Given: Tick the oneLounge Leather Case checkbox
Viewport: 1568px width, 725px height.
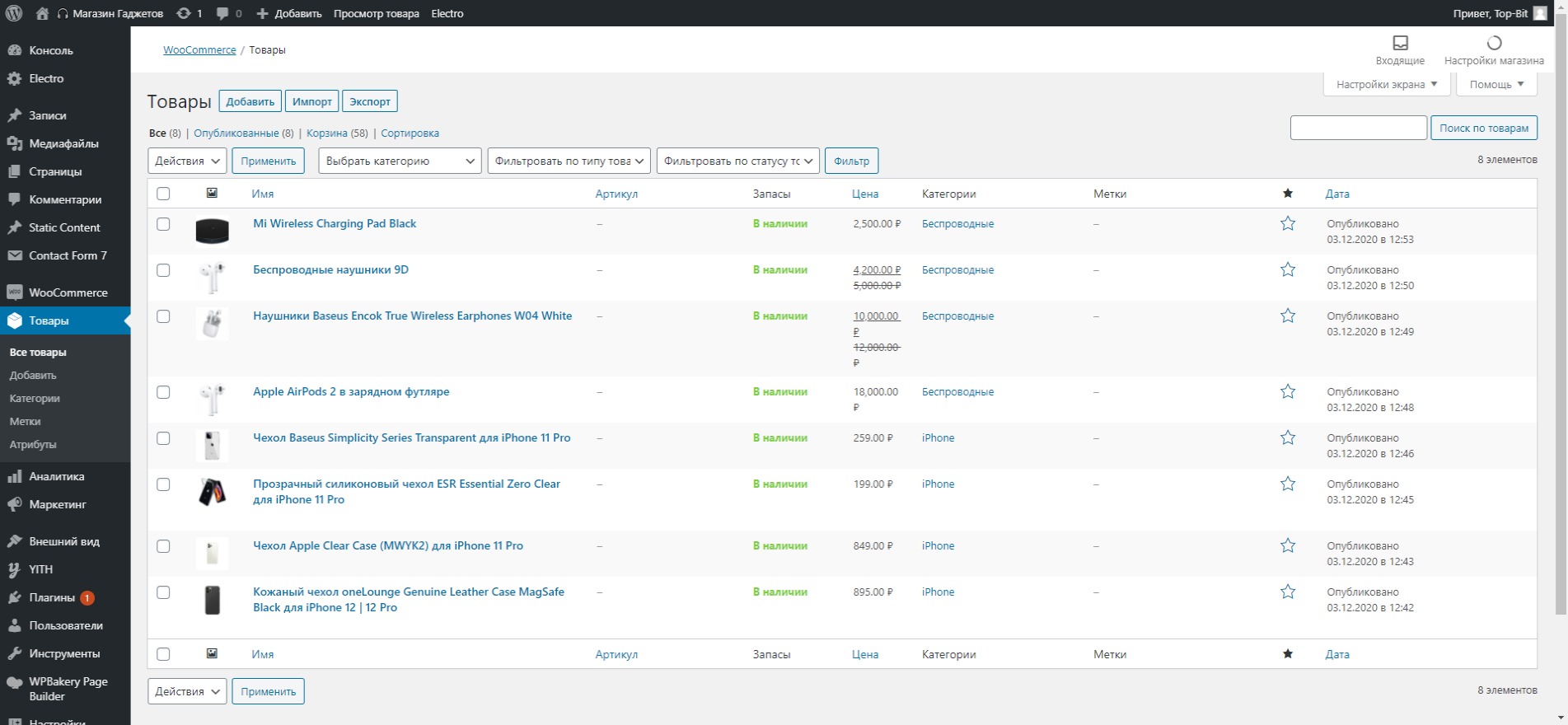Looking at the screenshot, I should point(163,592).
